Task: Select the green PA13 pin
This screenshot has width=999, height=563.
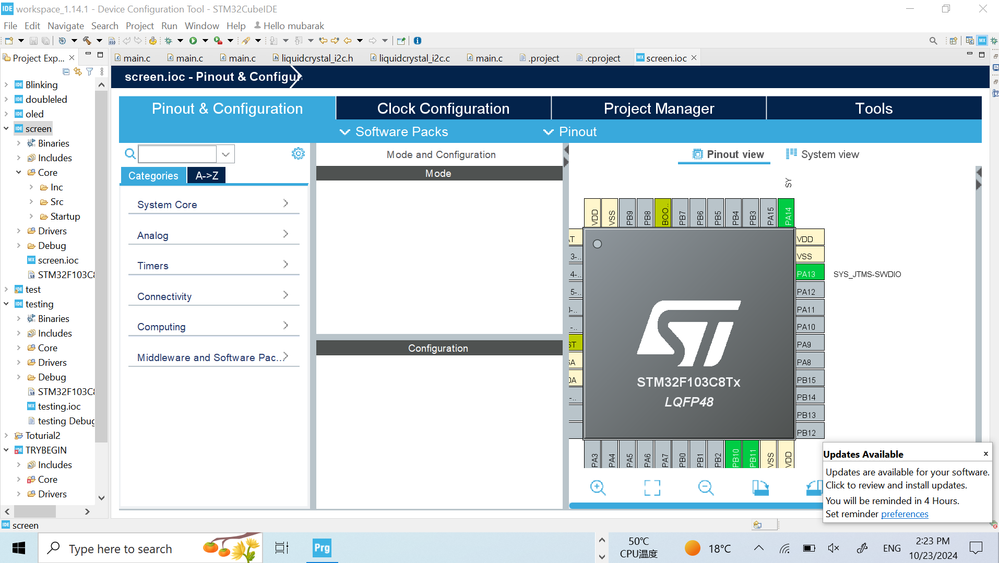Action: [810, 273]
